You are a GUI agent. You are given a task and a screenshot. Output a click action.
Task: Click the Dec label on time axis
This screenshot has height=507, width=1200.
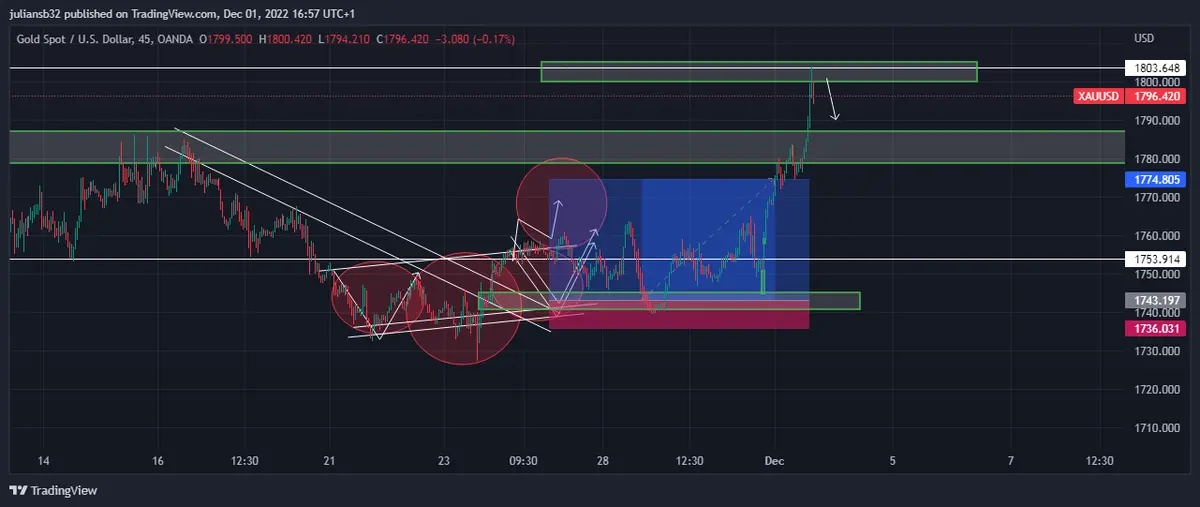tap(774, 461)
